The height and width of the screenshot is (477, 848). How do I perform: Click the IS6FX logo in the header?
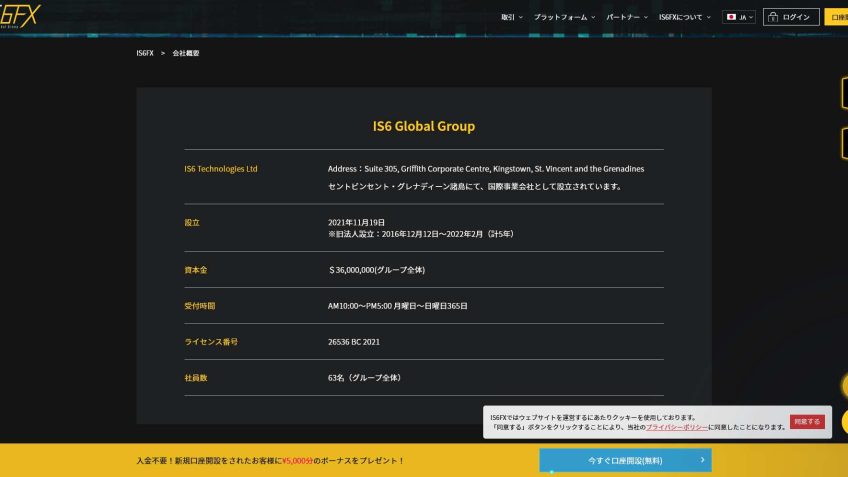tap(20, 16)
